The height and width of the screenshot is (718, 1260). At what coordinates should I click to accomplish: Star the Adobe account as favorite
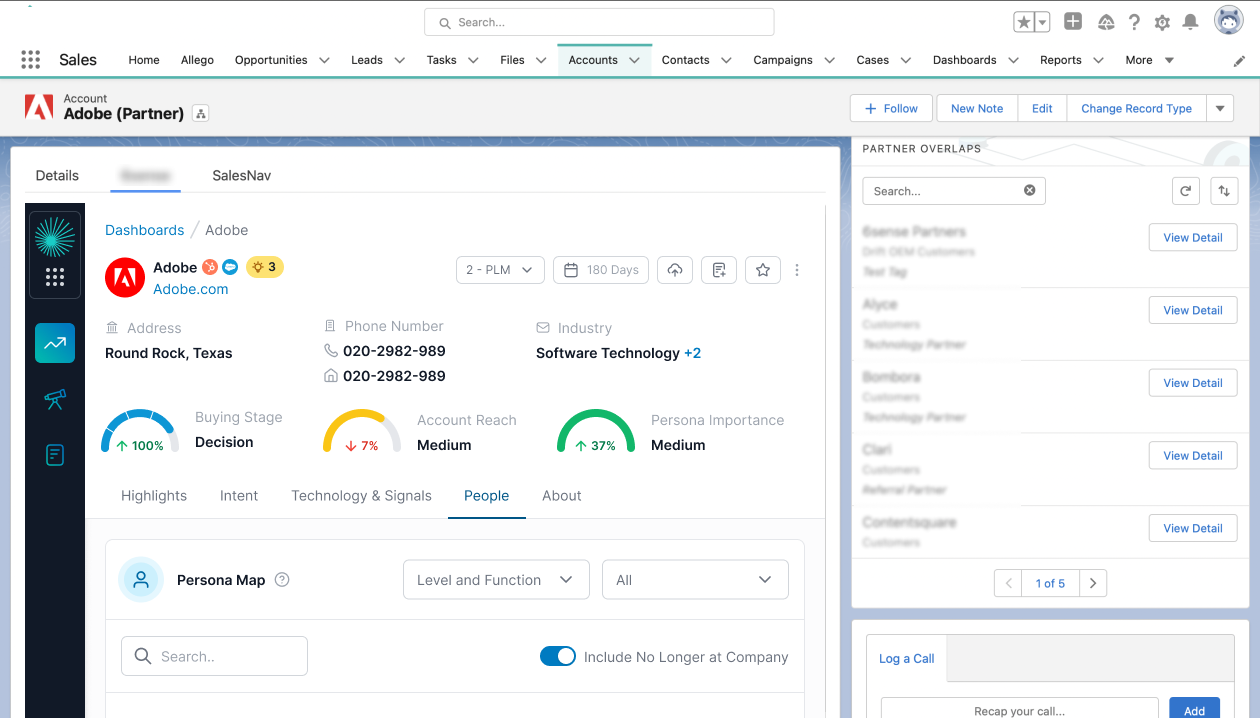click(x=763, y=270)
